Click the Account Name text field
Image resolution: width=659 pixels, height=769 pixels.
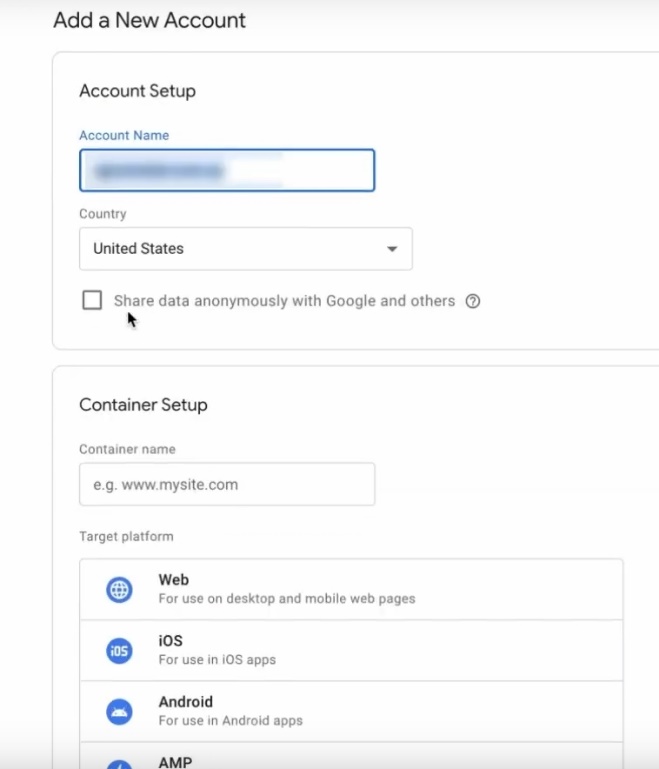(226, 170)
